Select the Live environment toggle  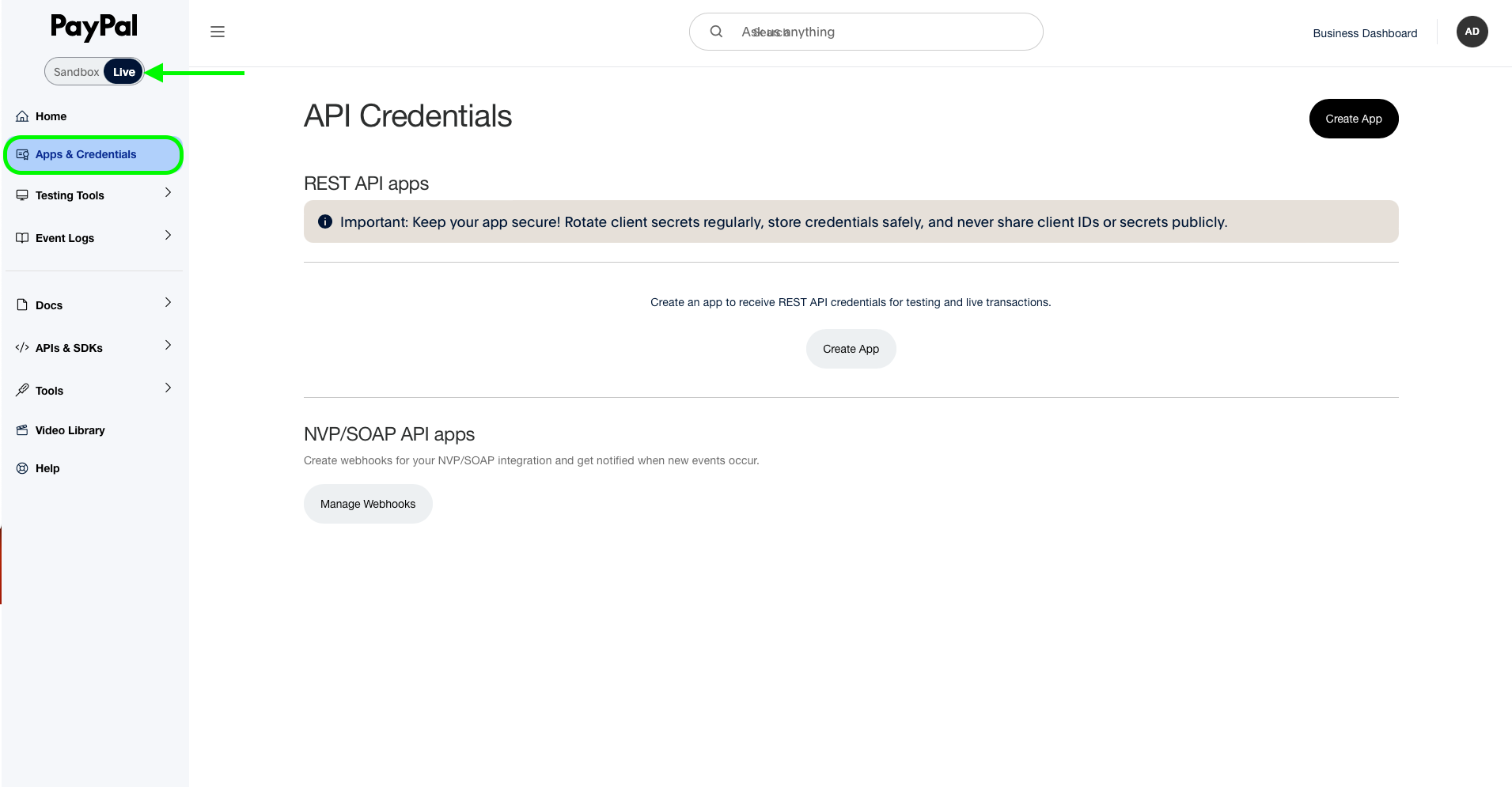[124, 72]
